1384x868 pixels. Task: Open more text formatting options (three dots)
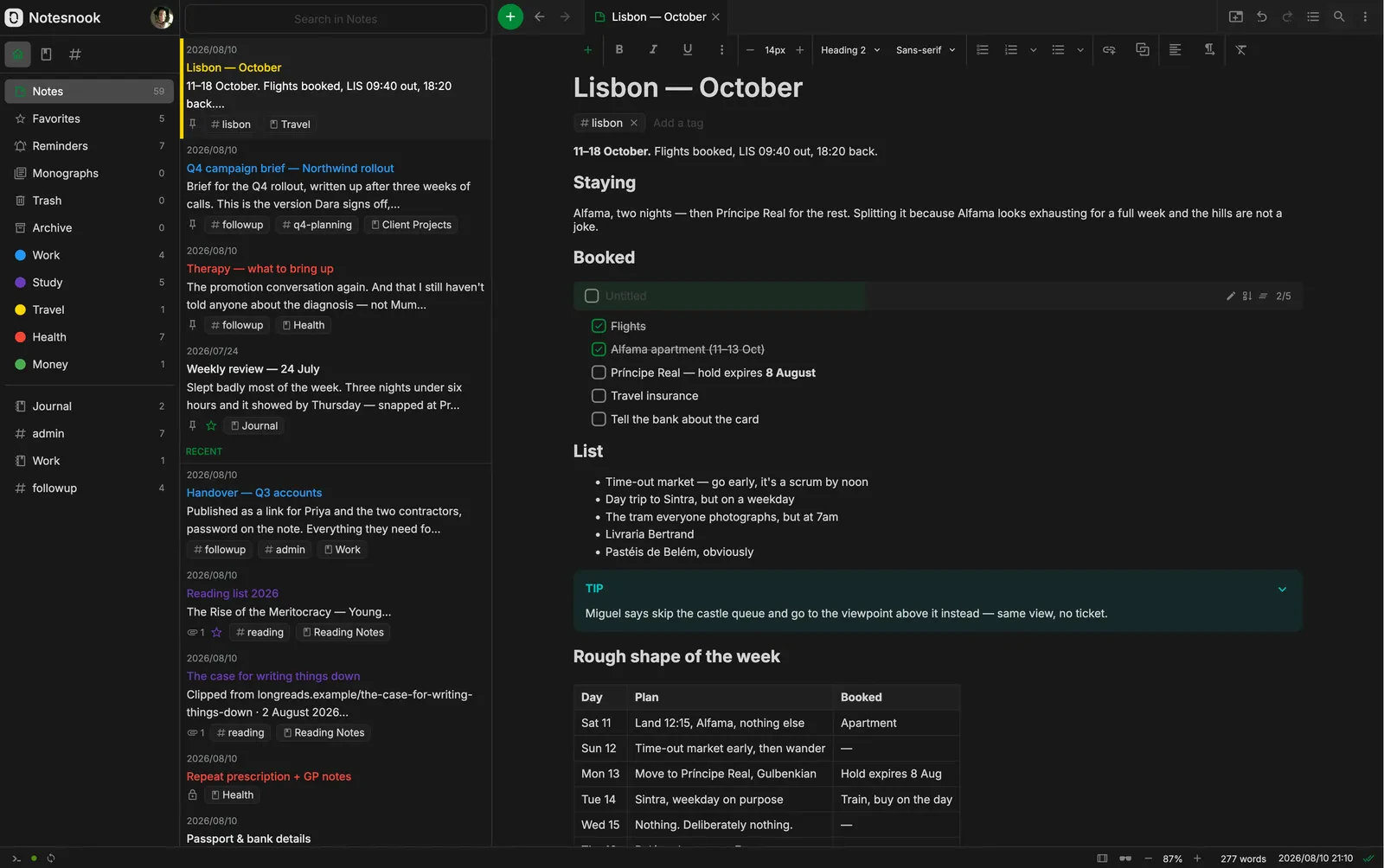(721, 50)
